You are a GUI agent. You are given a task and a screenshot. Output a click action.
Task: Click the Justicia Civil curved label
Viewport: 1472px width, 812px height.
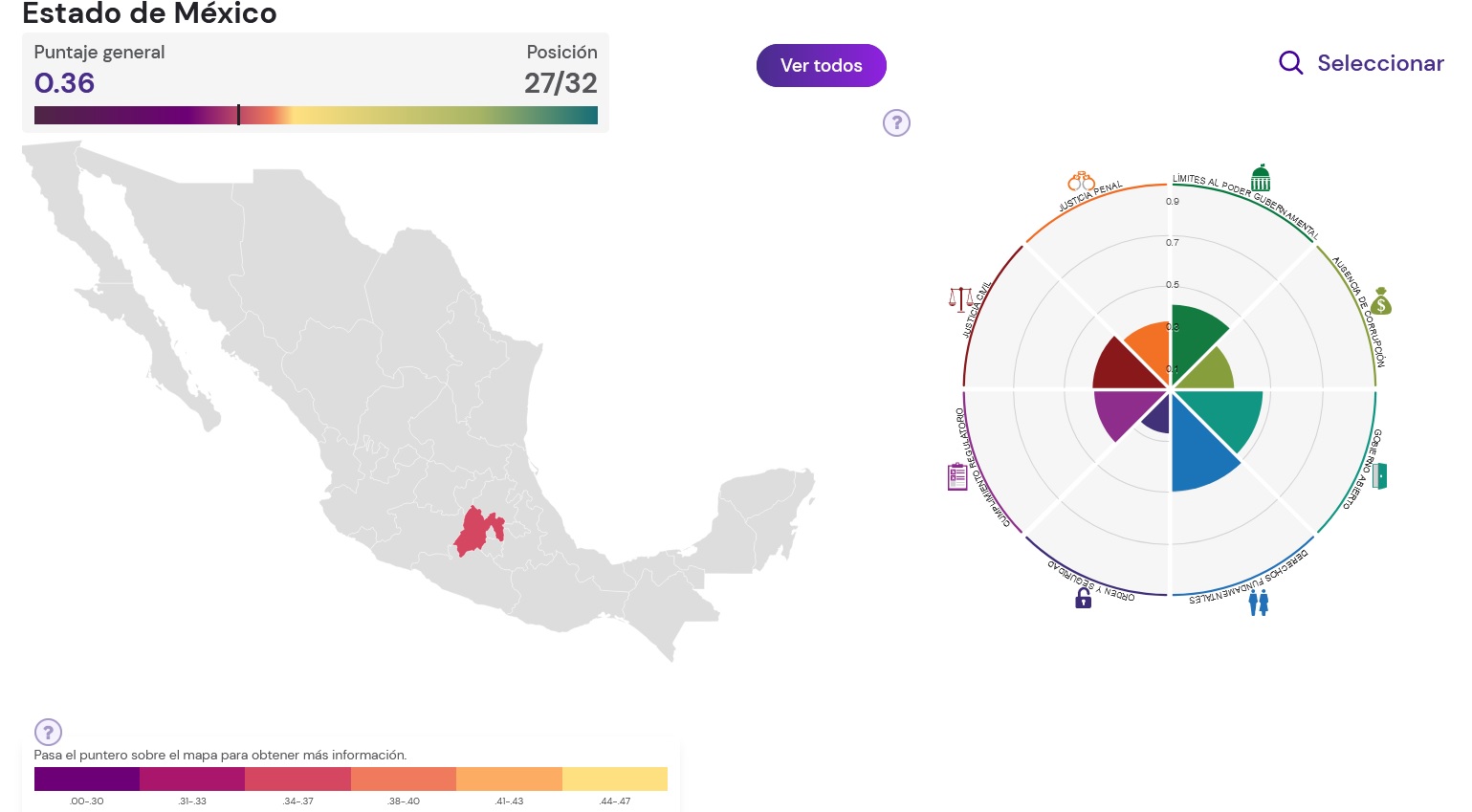(978, 309)
